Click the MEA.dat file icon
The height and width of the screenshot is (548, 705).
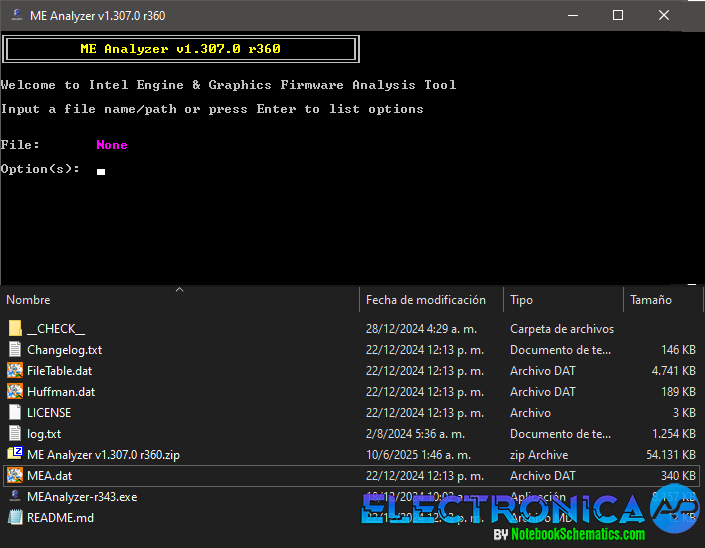click(15, 476)
